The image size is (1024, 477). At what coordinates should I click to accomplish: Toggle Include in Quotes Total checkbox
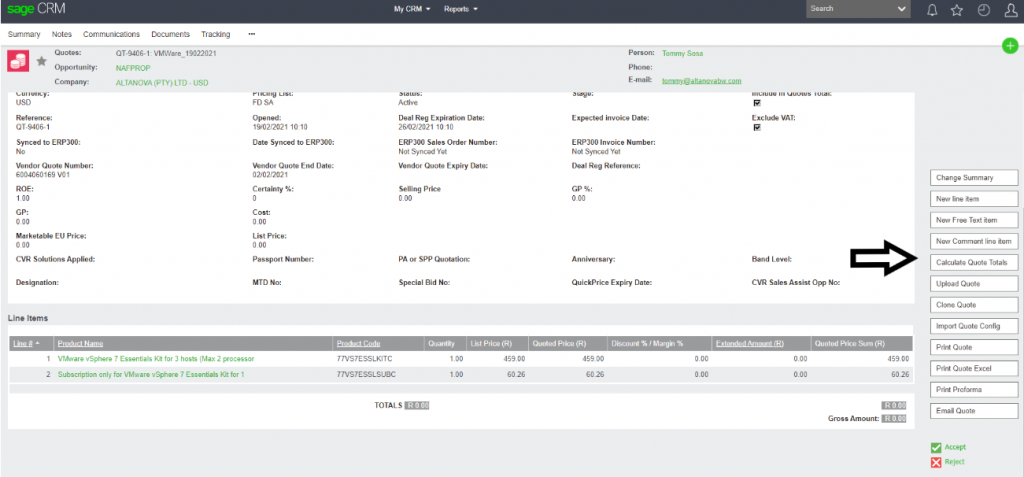[x=756, y=102]
